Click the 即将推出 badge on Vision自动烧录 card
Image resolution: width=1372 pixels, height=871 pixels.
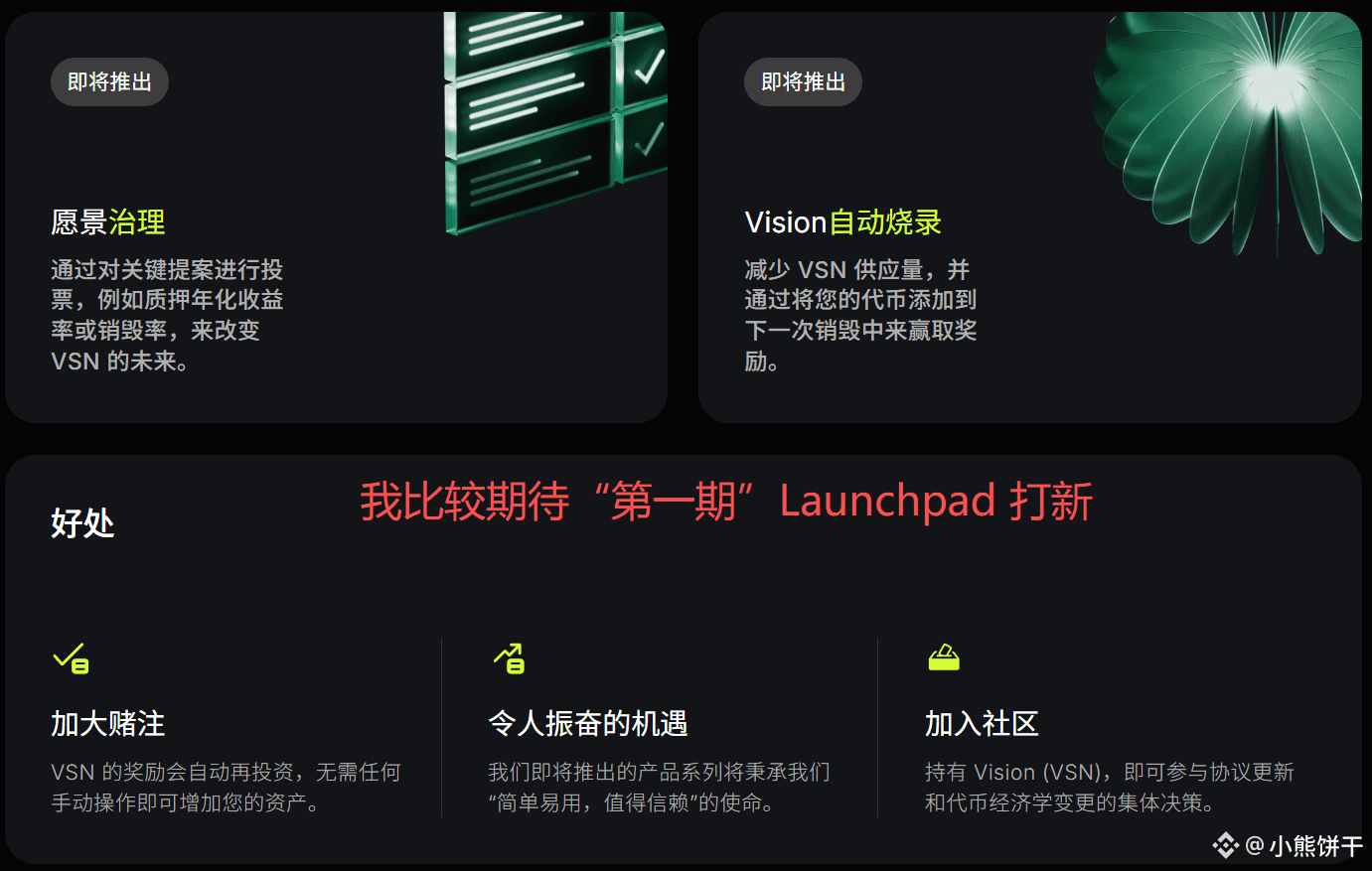pos(803,81)
